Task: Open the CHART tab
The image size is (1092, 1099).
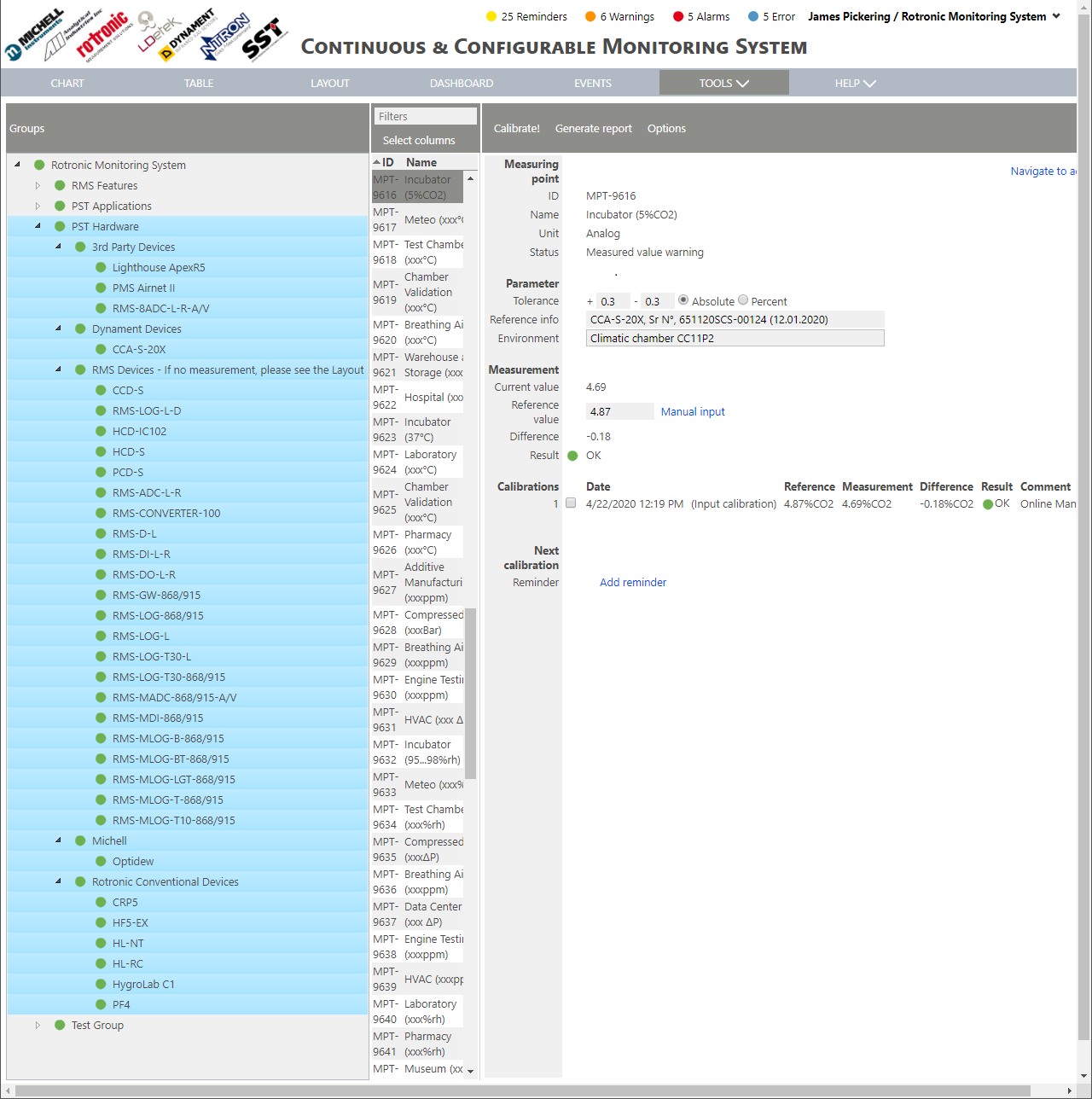Action: [67, 83]
